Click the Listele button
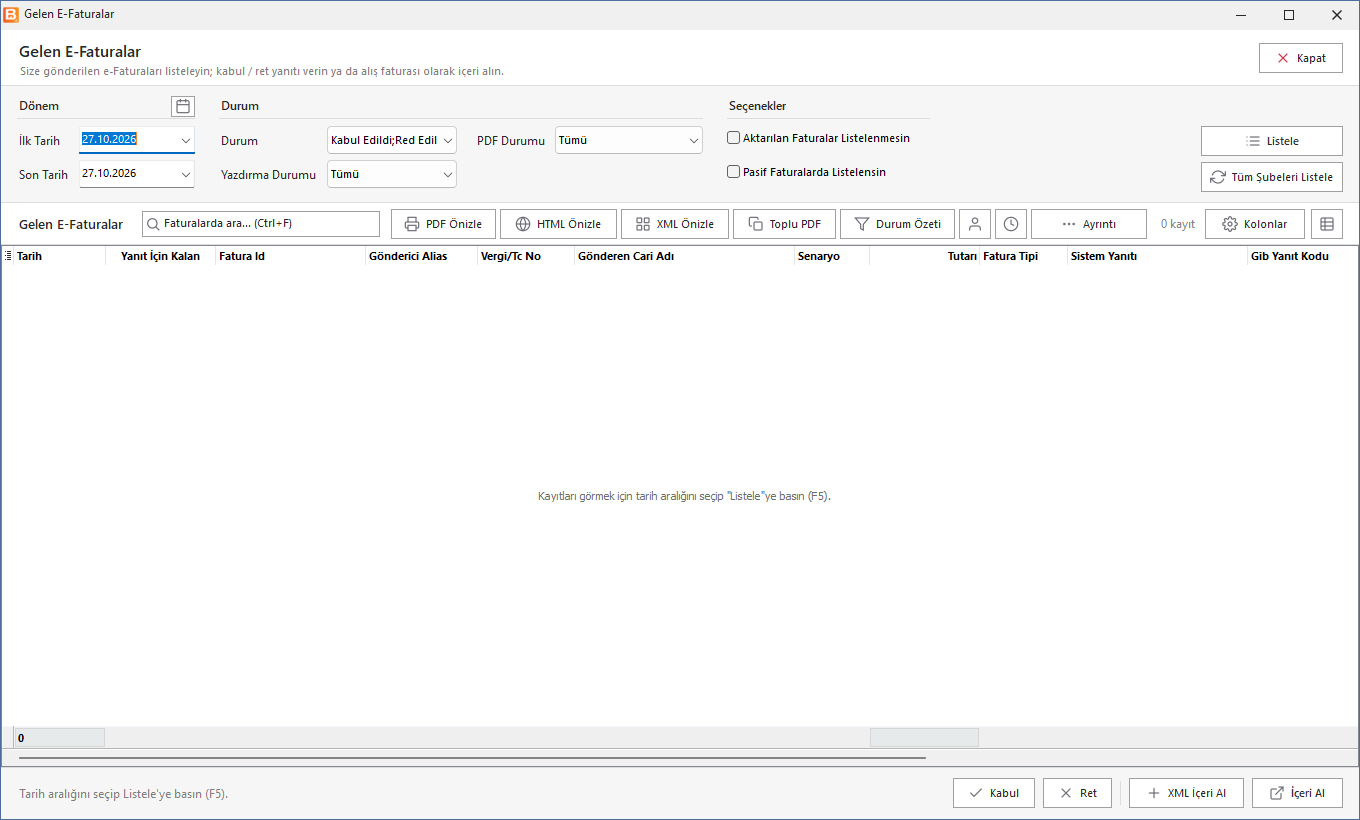1360x820 pixels. point(1272,141)
